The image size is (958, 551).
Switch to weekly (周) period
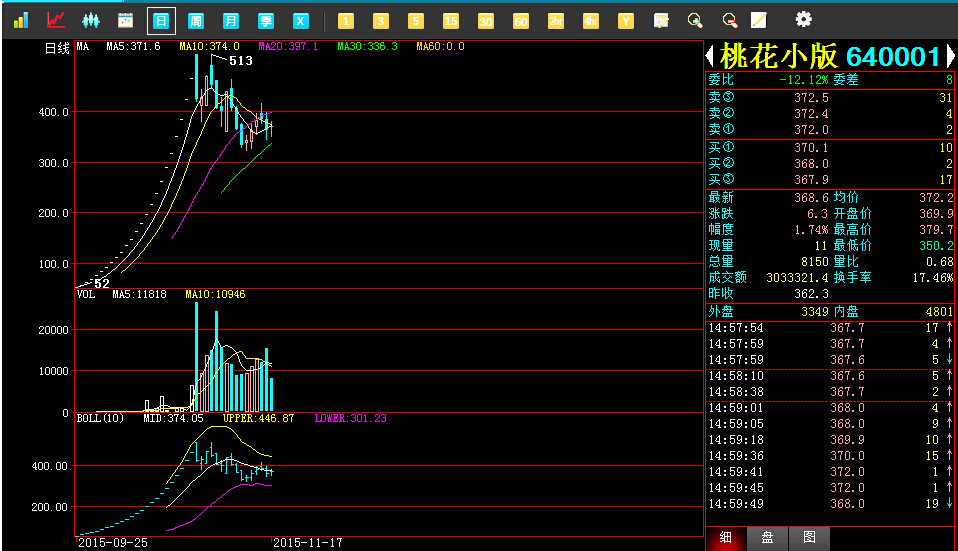[x=196, y=20]
